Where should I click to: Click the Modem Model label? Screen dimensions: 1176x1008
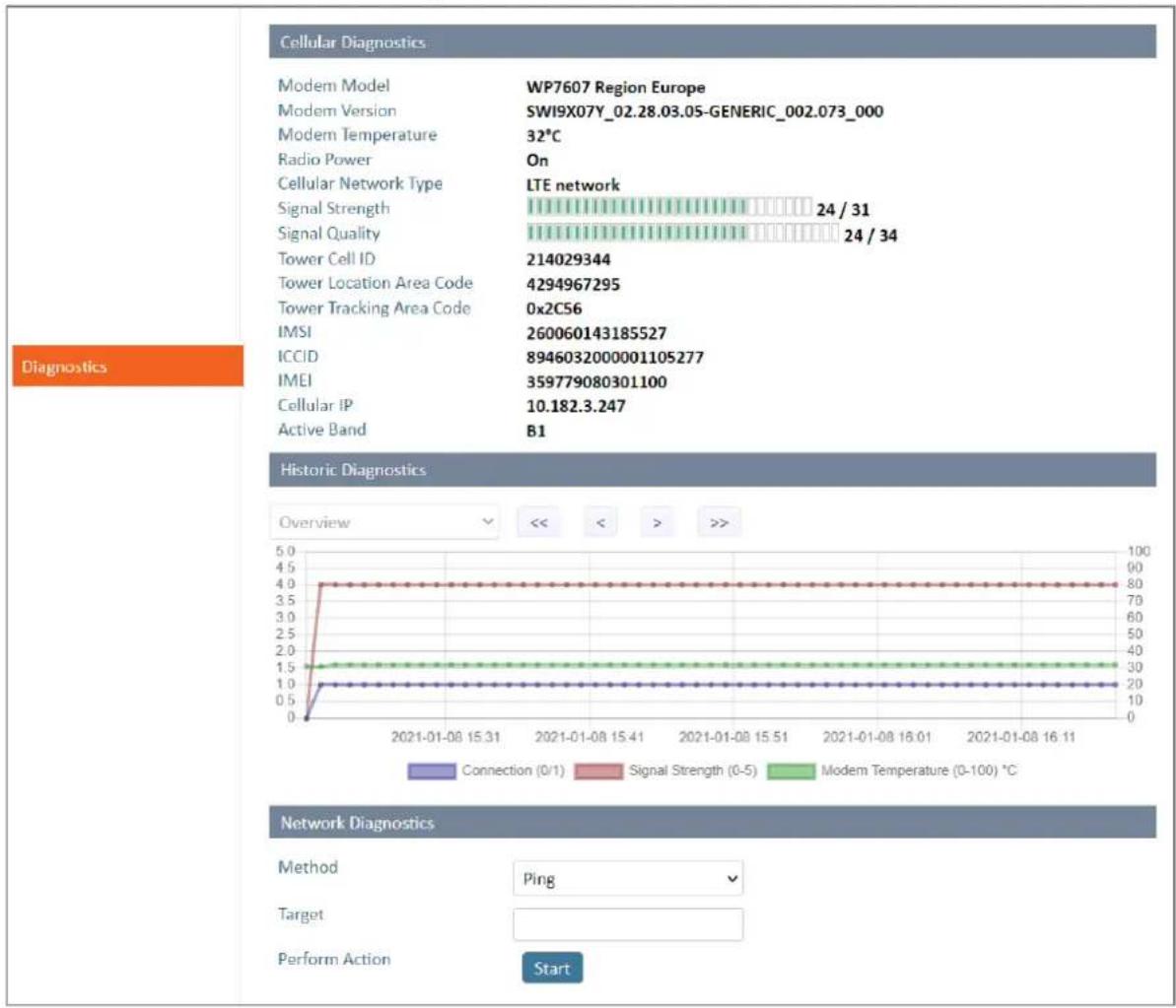334,86
